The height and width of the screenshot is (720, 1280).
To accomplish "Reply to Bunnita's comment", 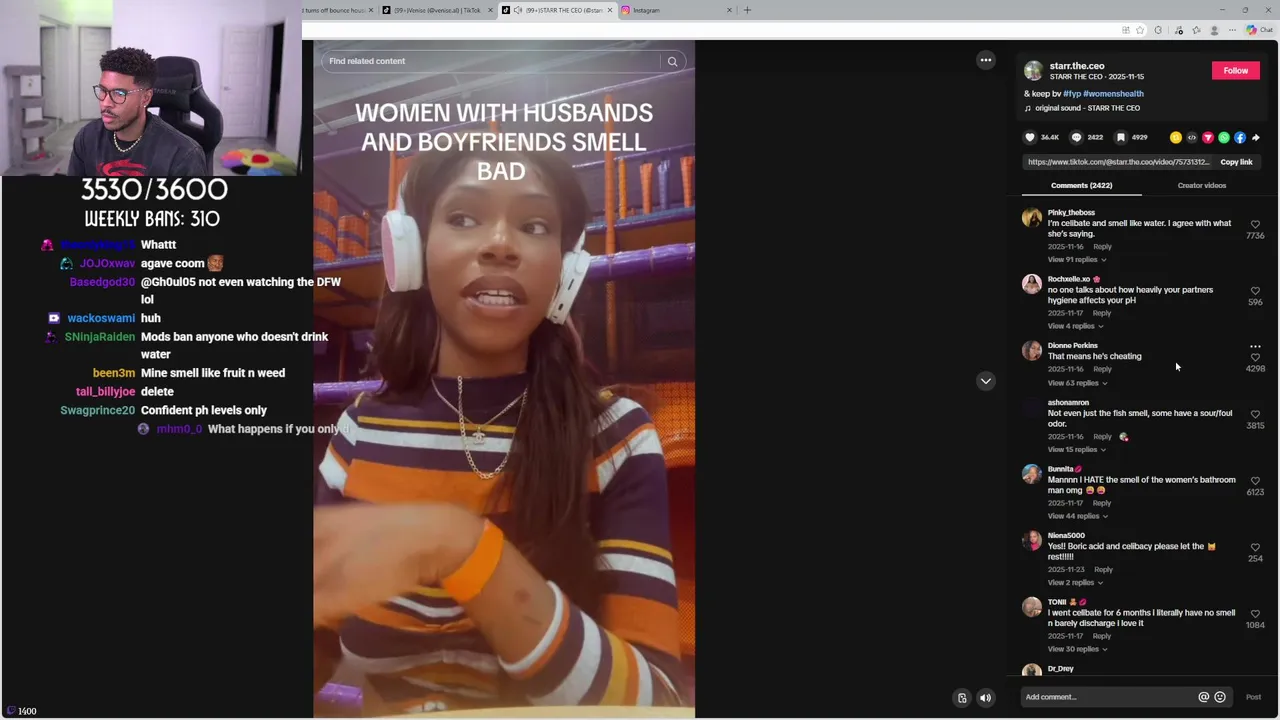I will pos(1102,503).
